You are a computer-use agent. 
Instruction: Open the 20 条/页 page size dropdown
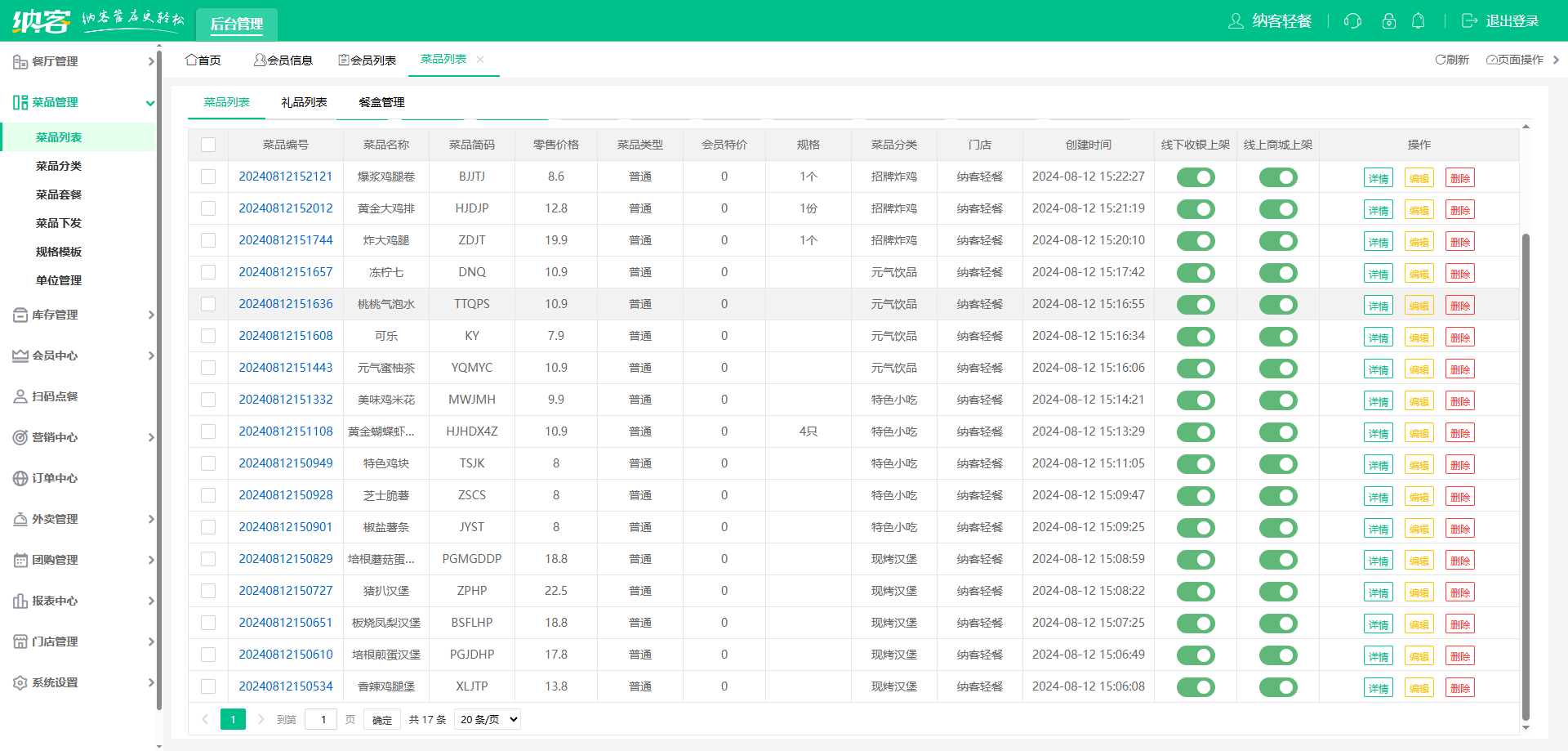(488, 719)
